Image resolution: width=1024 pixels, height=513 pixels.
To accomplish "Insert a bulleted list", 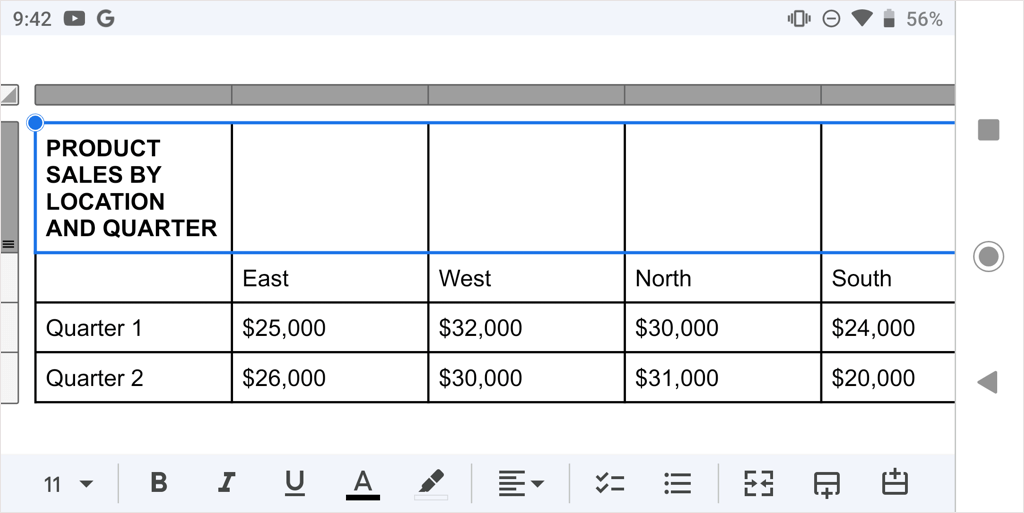I will [677, 484].
